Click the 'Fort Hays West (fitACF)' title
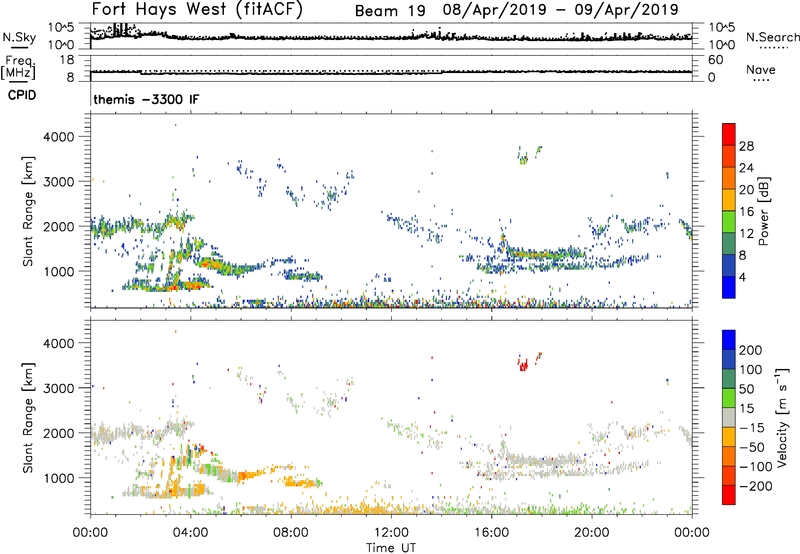800x554 pixels. point(197,9)
